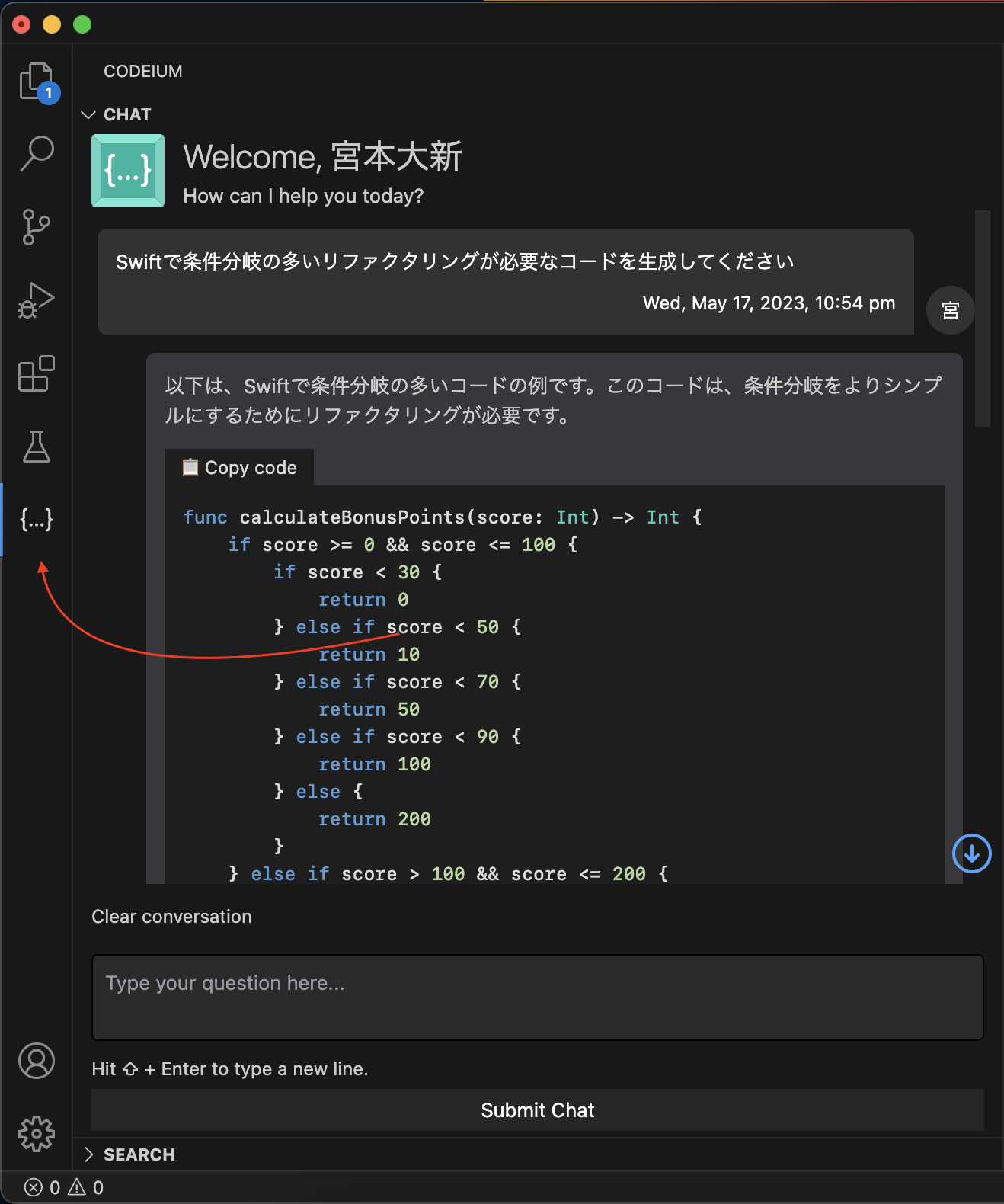Clear conversation in chat

point(171,917)
